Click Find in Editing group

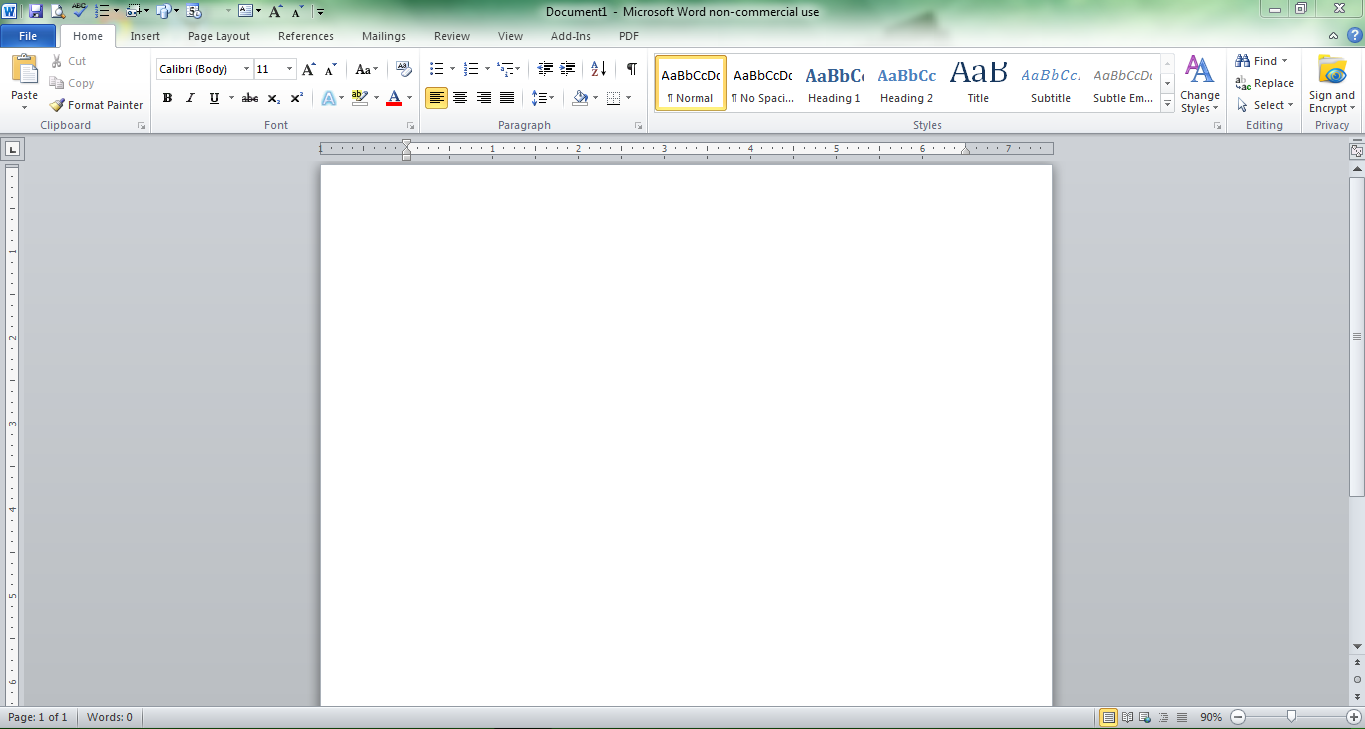click(x=1262, y=61)
